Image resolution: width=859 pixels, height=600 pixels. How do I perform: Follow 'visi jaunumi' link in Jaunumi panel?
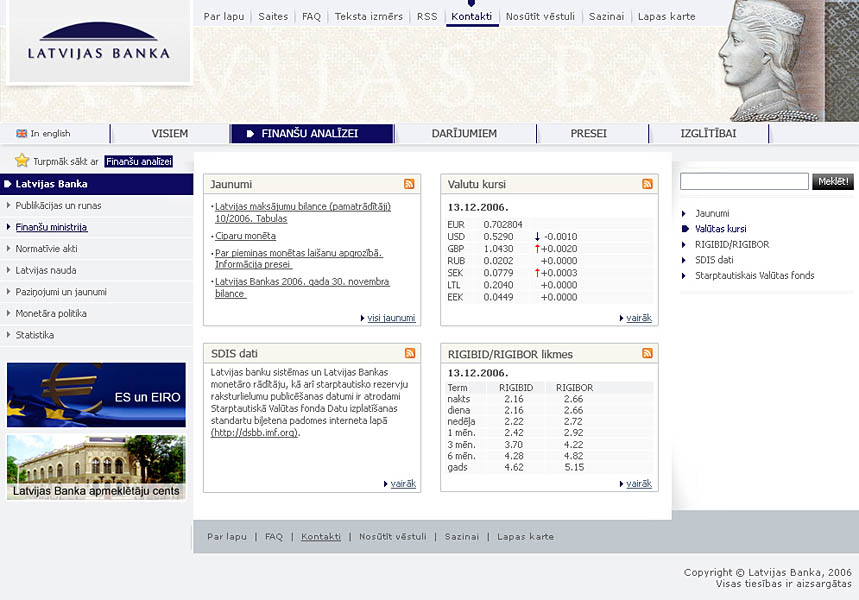click(391, 318)
